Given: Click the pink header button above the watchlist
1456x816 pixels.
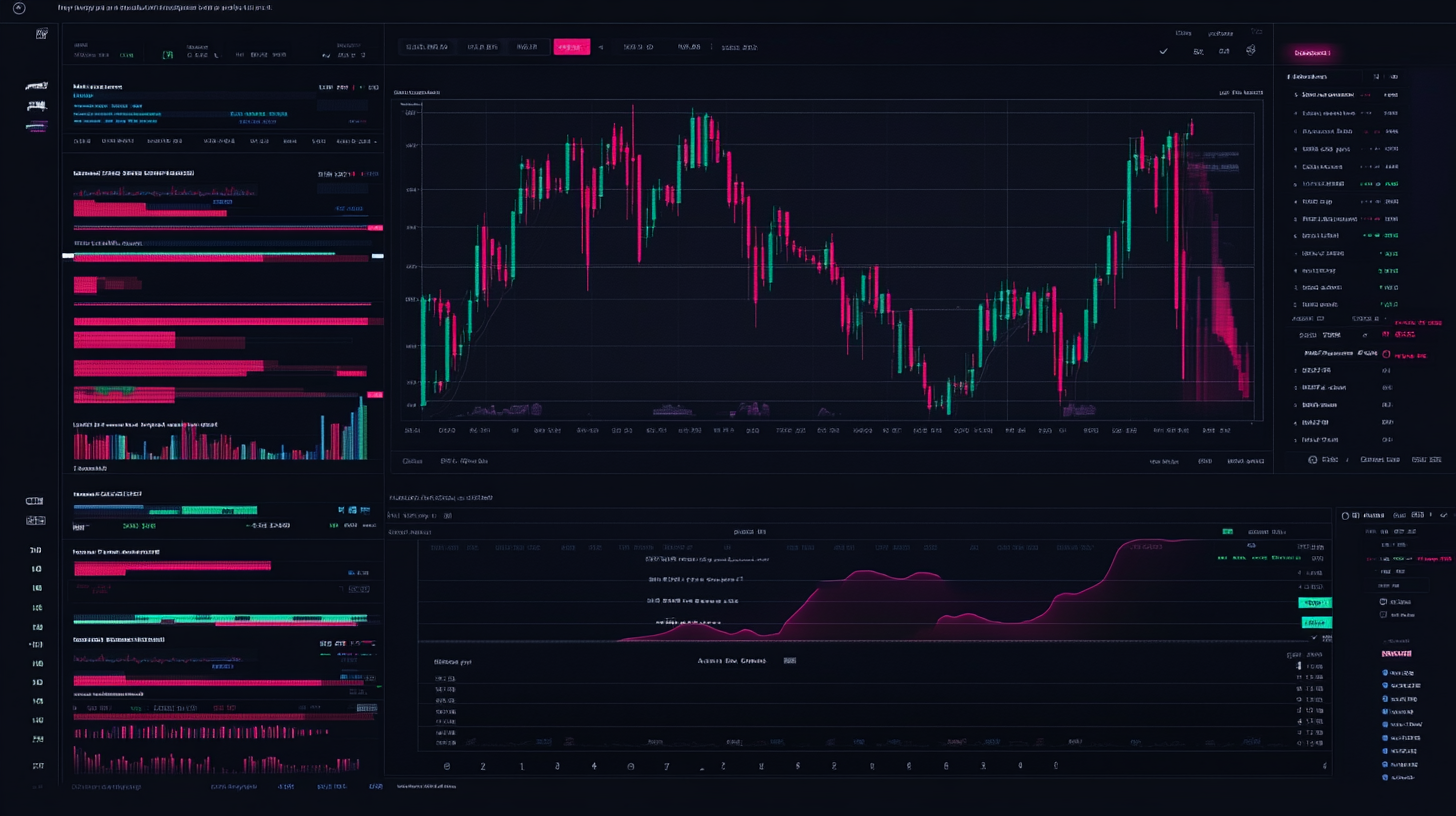Looking at the screenshot, I should click(1313, 52).
